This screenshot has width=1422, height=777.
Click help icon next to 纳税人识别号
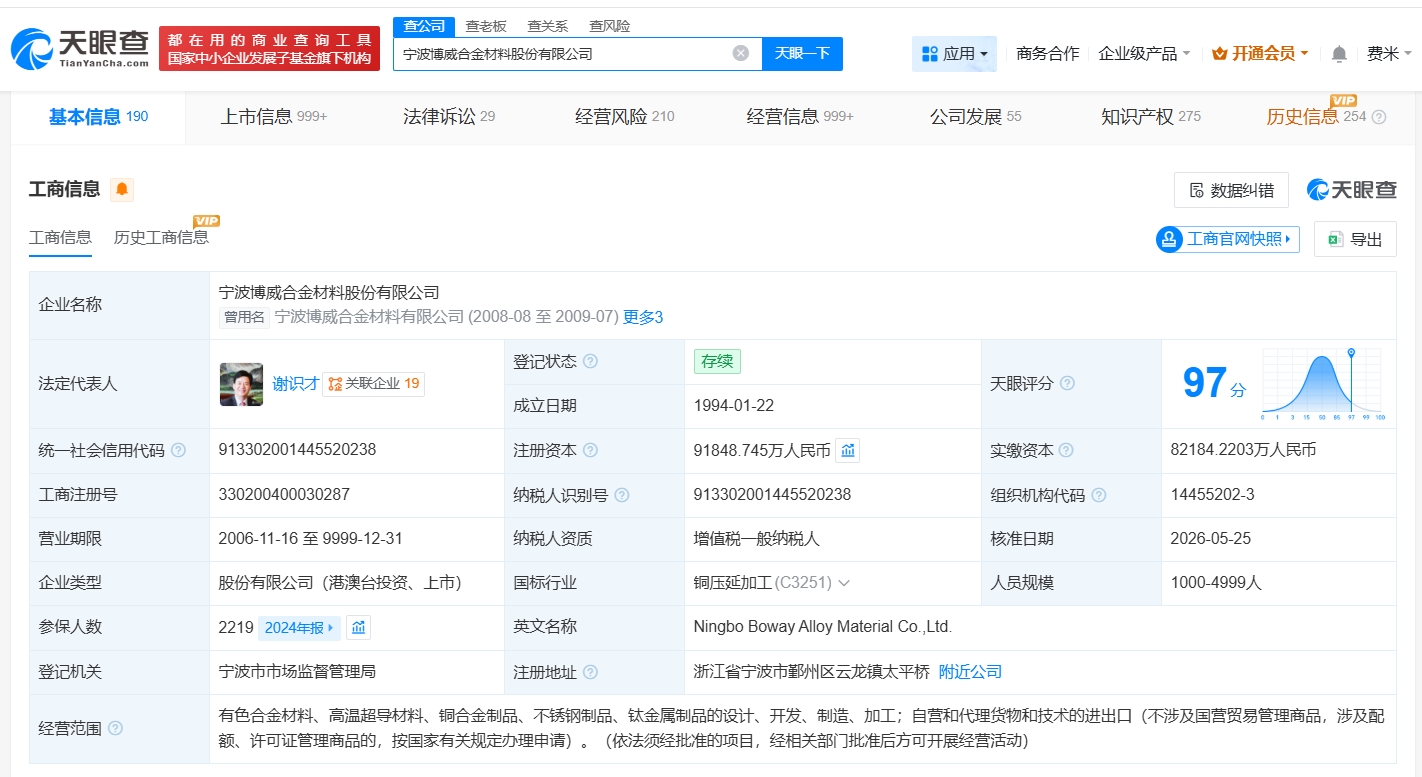[x=622, y=495]
